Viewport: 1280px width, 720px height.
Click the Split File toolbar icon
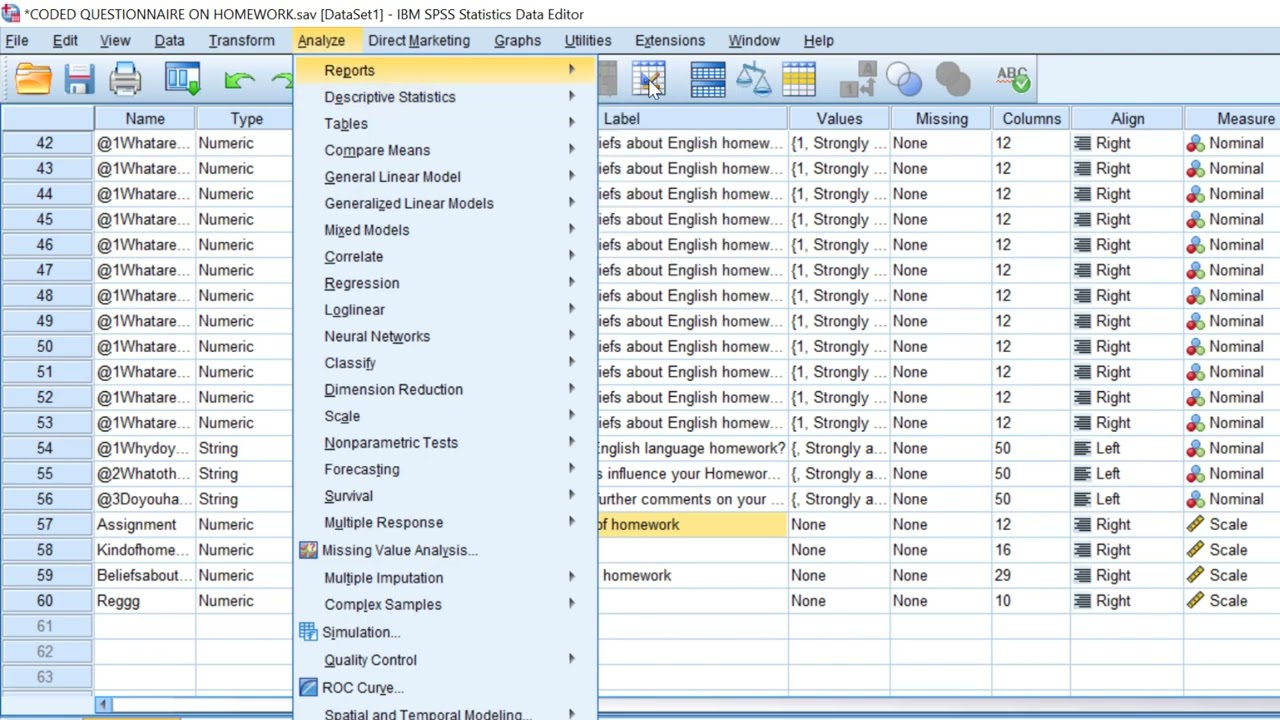[x=707, y=79]
